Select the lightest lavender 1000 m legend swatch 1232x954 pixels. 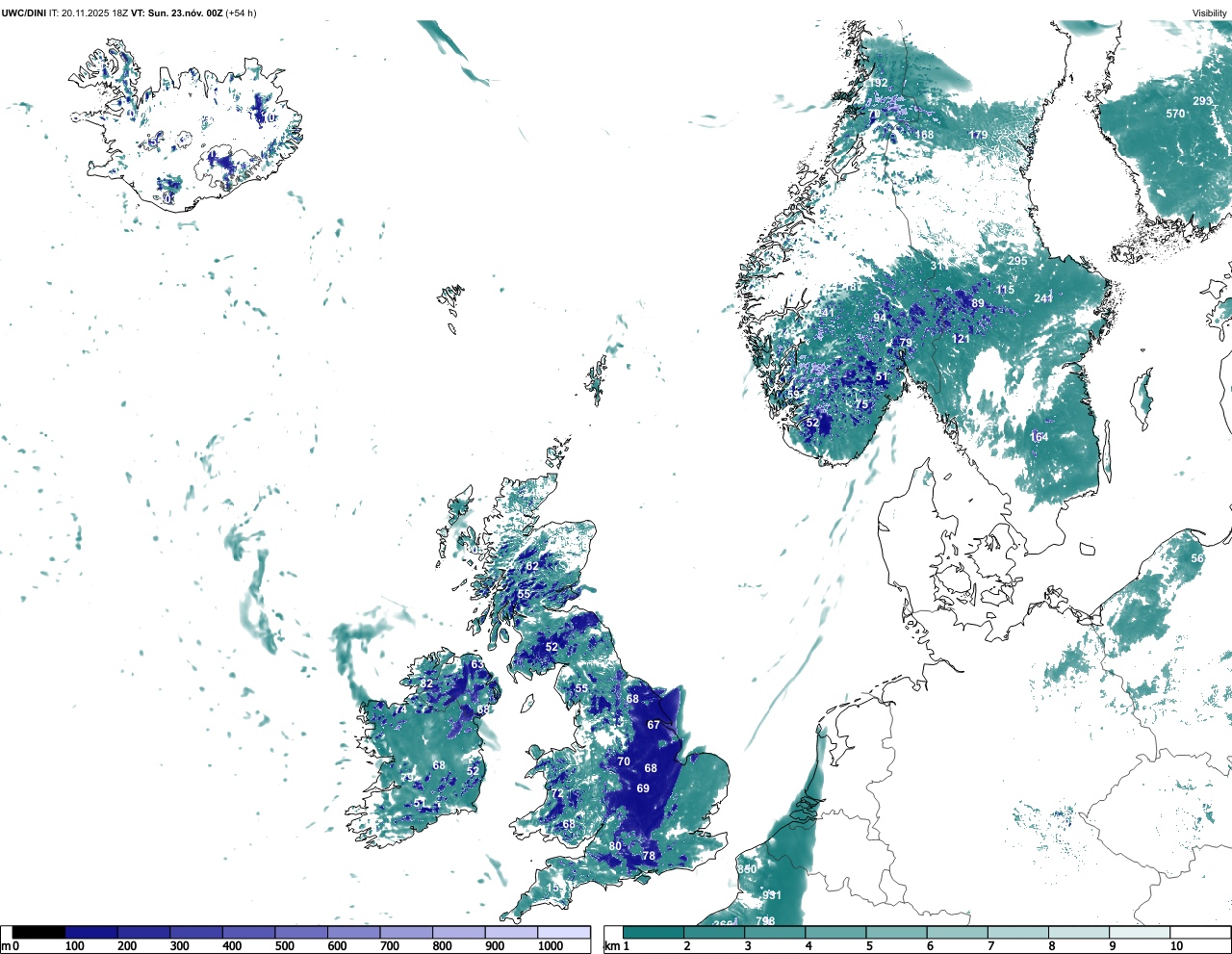coord(563,932)
